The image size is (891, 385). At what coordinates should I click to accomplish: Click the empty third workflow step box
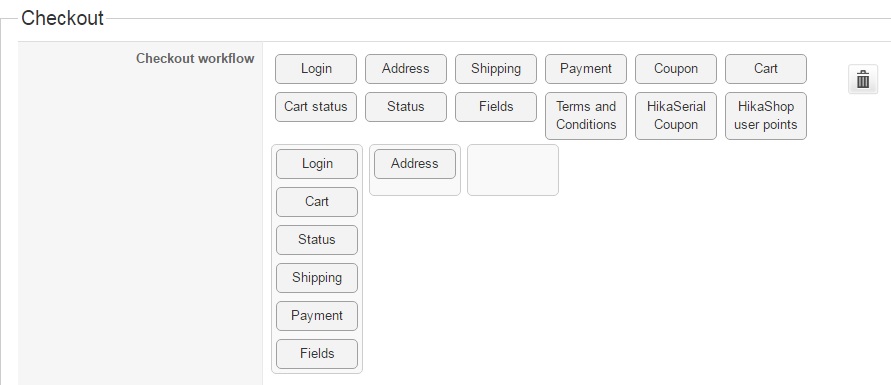point(513,170)
